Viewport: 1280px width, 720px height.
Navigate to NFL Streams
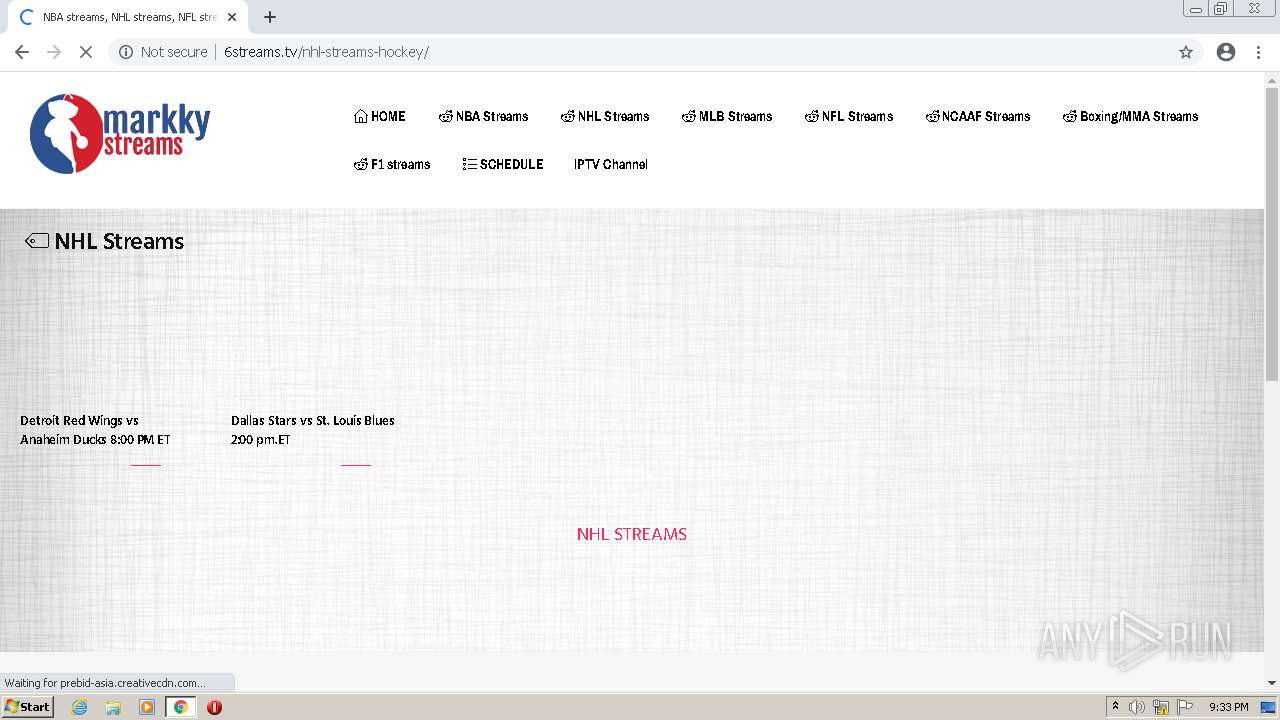(849, 116)
